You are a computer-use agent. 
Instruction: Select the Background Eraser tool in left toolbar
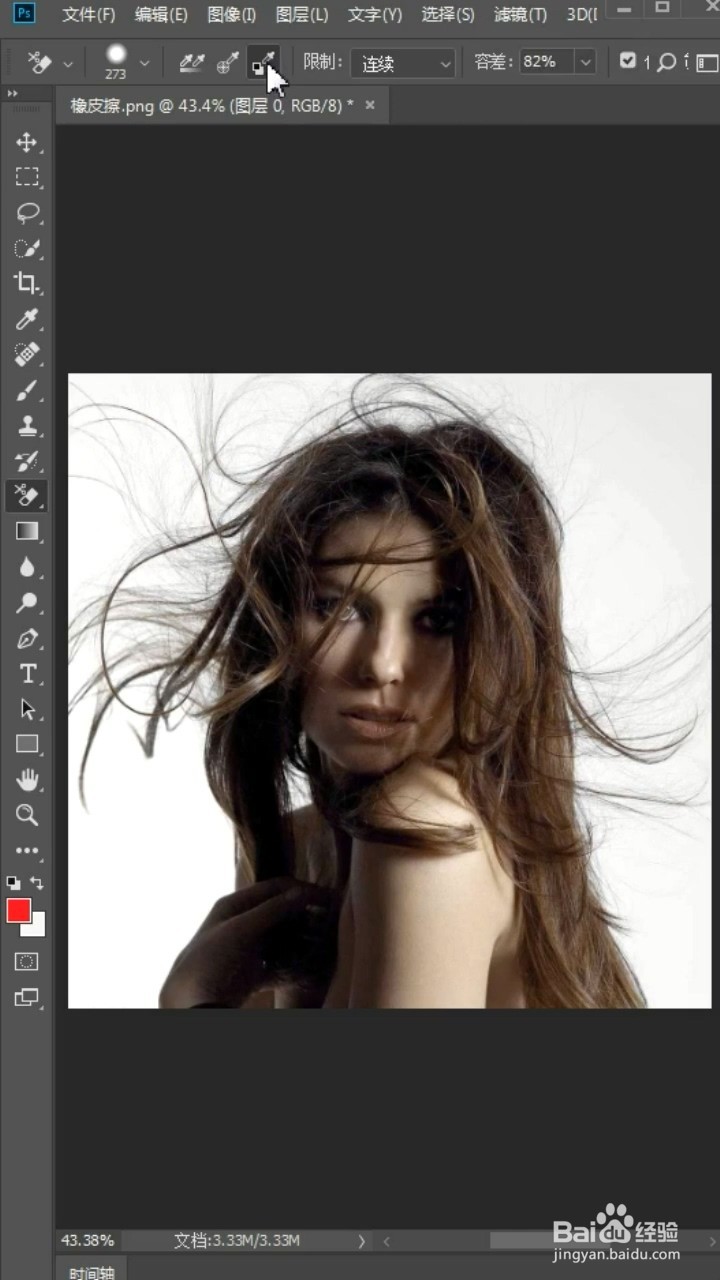[27, 494]
